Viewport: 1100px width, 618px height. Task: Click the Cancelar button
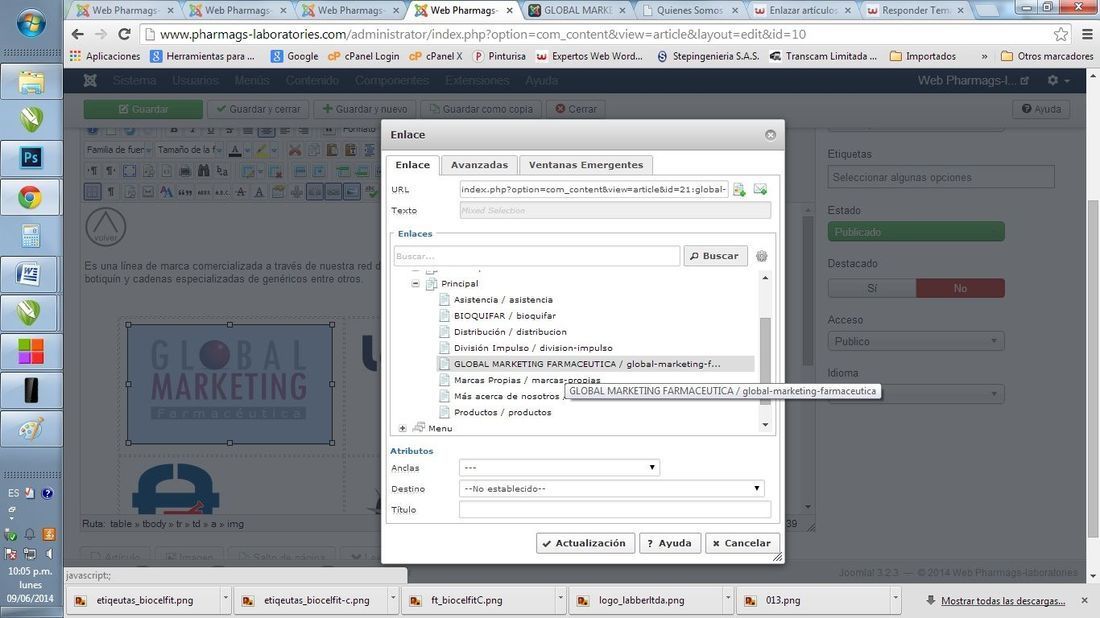742,543
